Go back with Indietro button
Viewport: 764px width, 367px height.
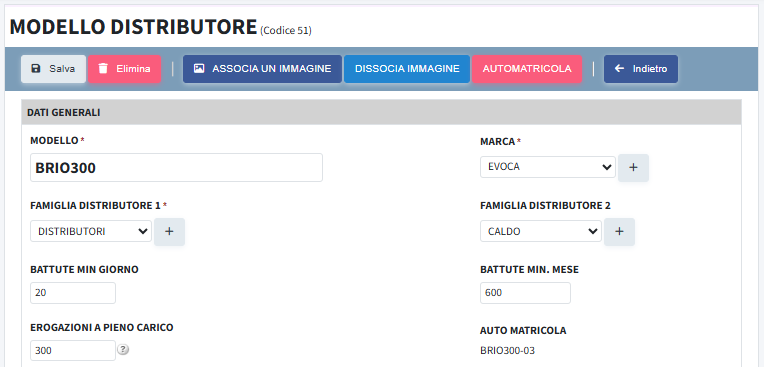[641, 69]
